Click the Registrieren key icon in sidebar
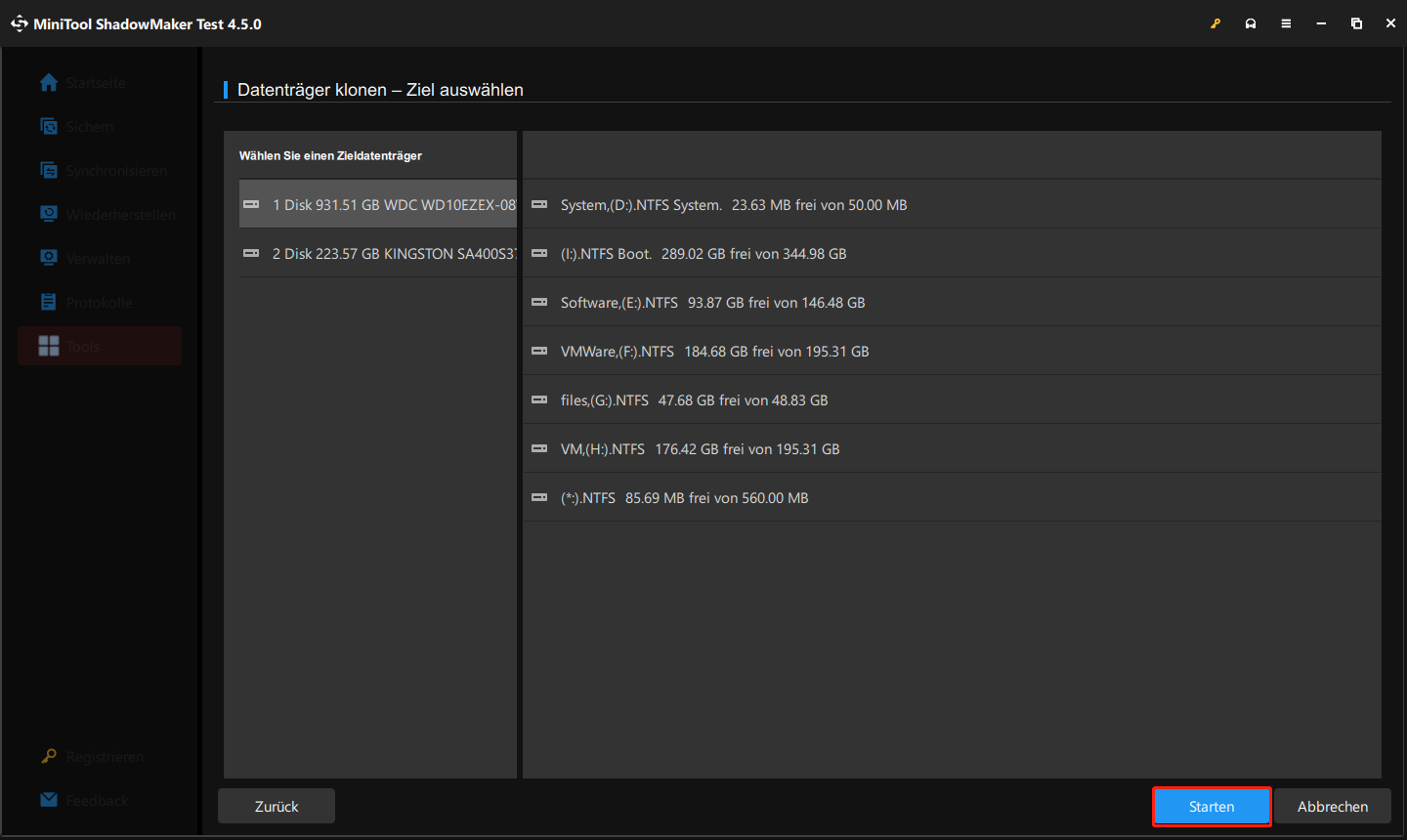 pyautogui.click(x=49, y=756)
